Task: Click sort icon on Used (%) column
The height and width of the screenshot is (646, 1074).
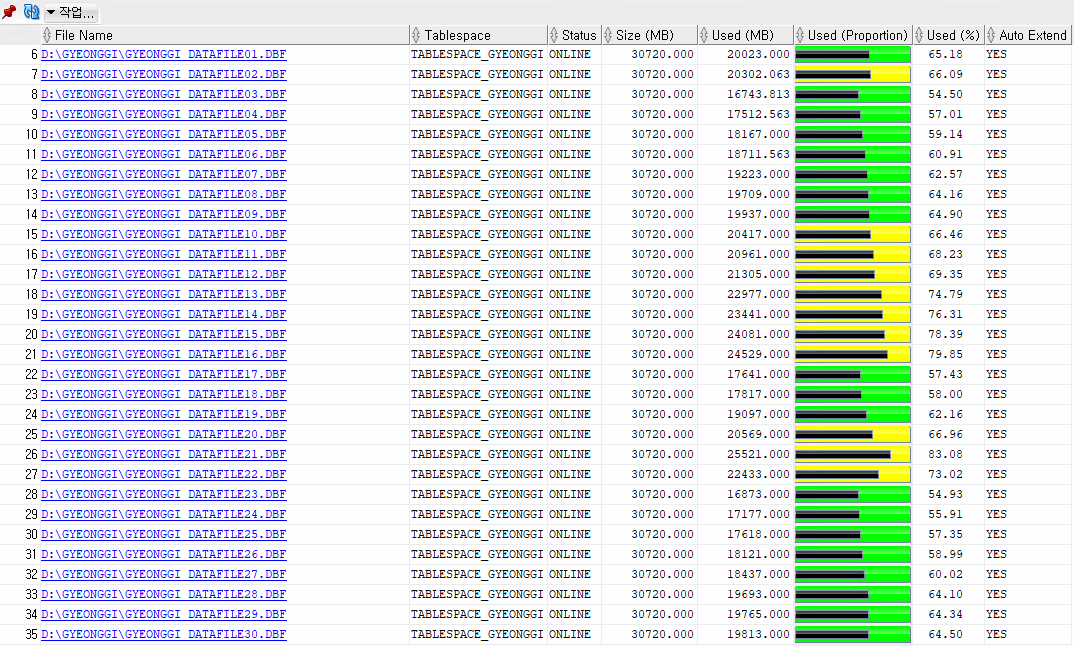Action: click(919, 35)
